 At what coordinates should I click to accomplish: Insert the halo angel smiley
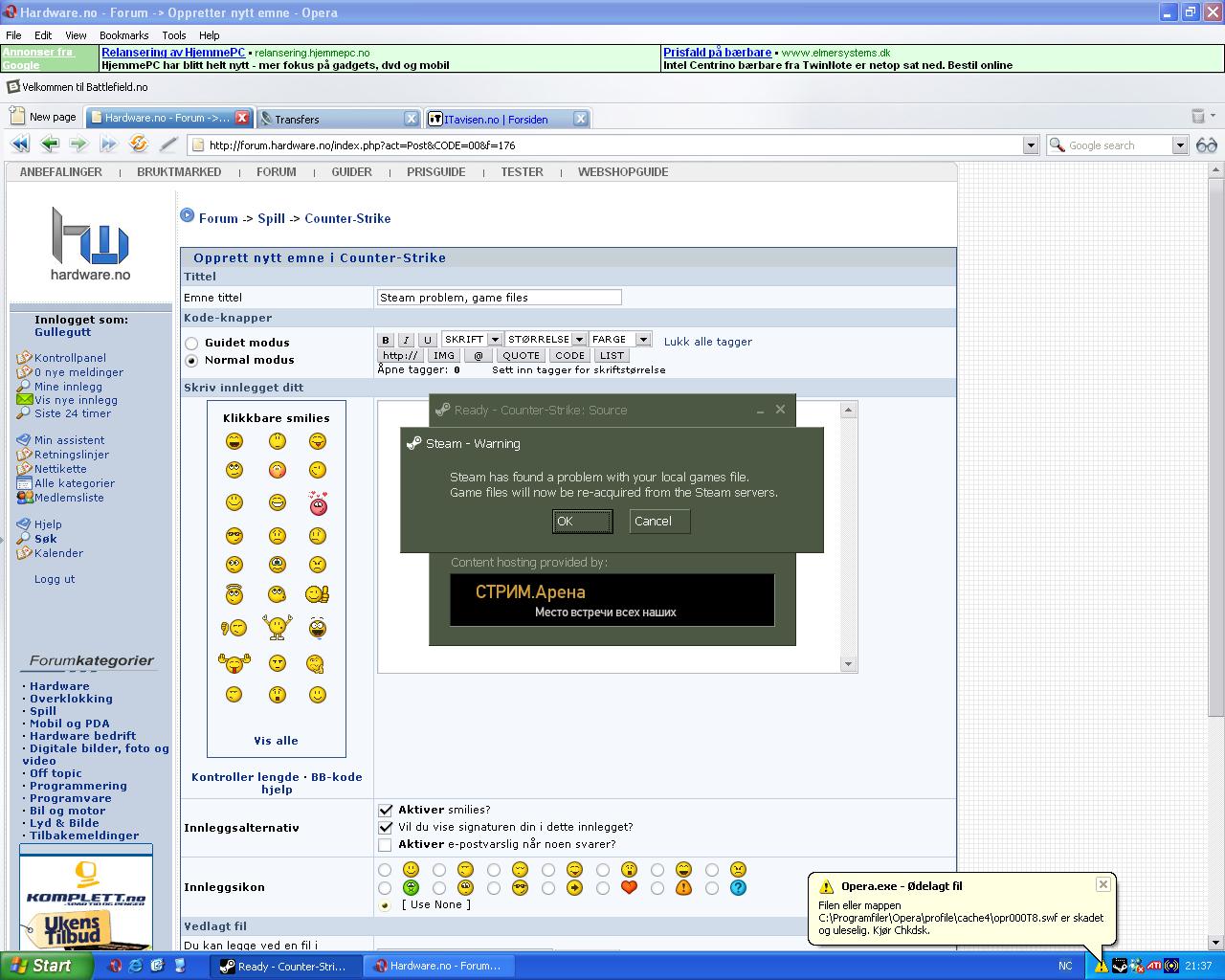click(x=234, y=594)
